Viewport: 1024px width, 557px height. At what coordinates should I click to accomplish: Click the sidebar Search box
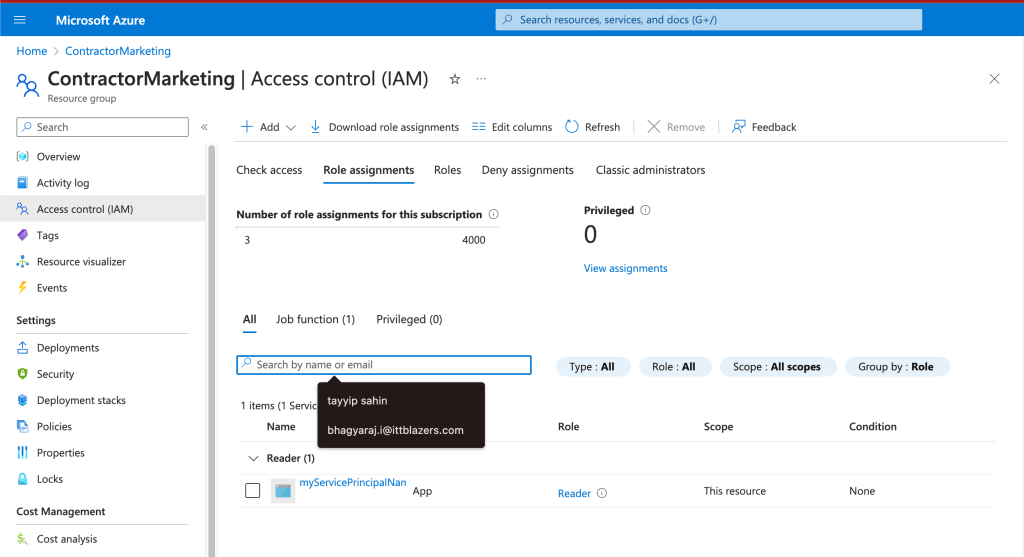[103, 127]
